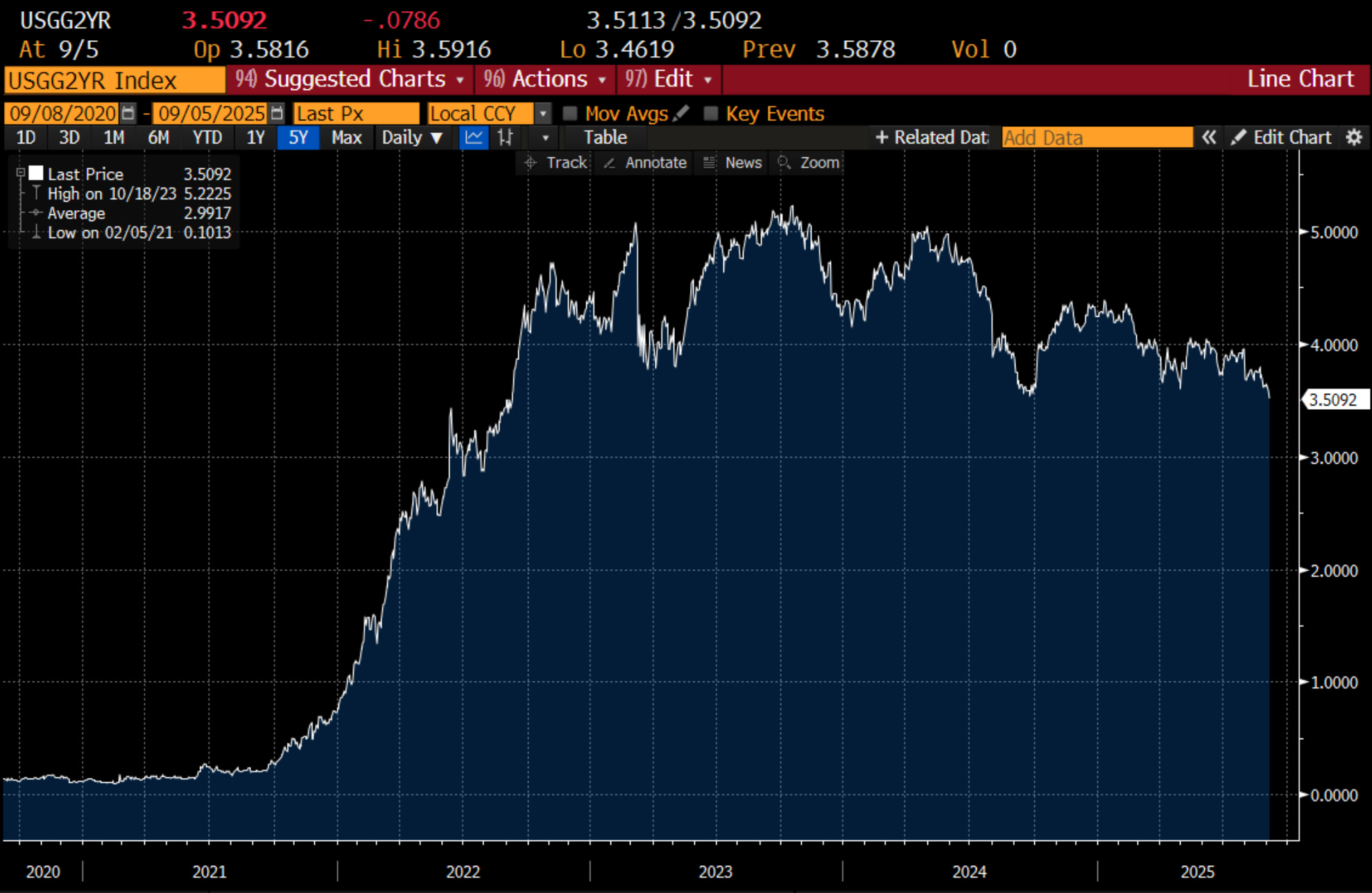Image resolution: width=1372 pixels, height=893 pixels.
Task: Click the Edit Chart button
Action: click(1282, 137)
